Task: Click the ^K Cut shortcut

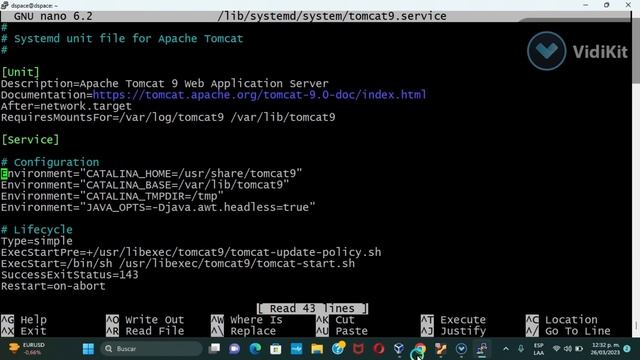Action: (x=335, y=320)
